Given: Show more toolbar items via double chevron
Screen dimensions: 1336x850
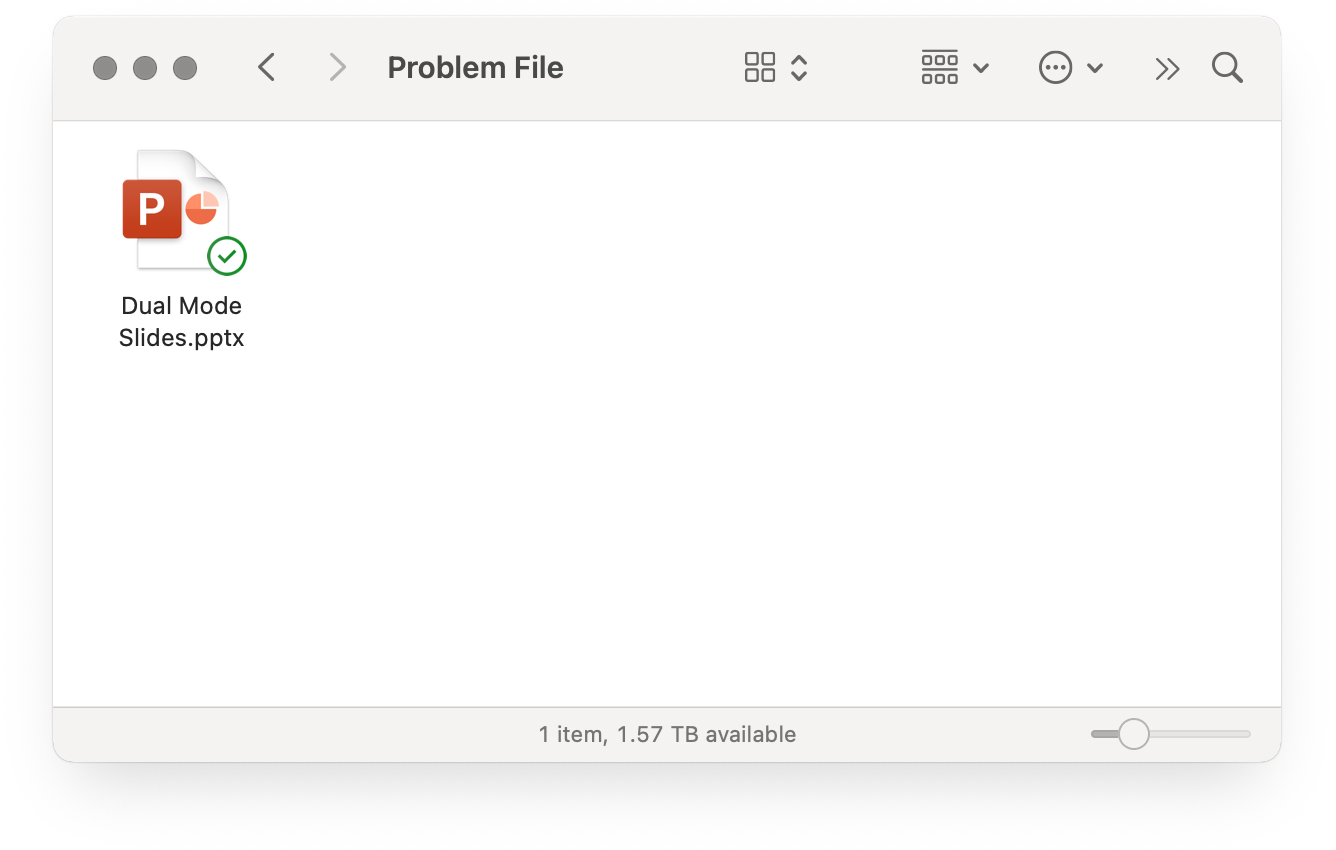Looking at the screenshot, I should [x=1167, y=68].
